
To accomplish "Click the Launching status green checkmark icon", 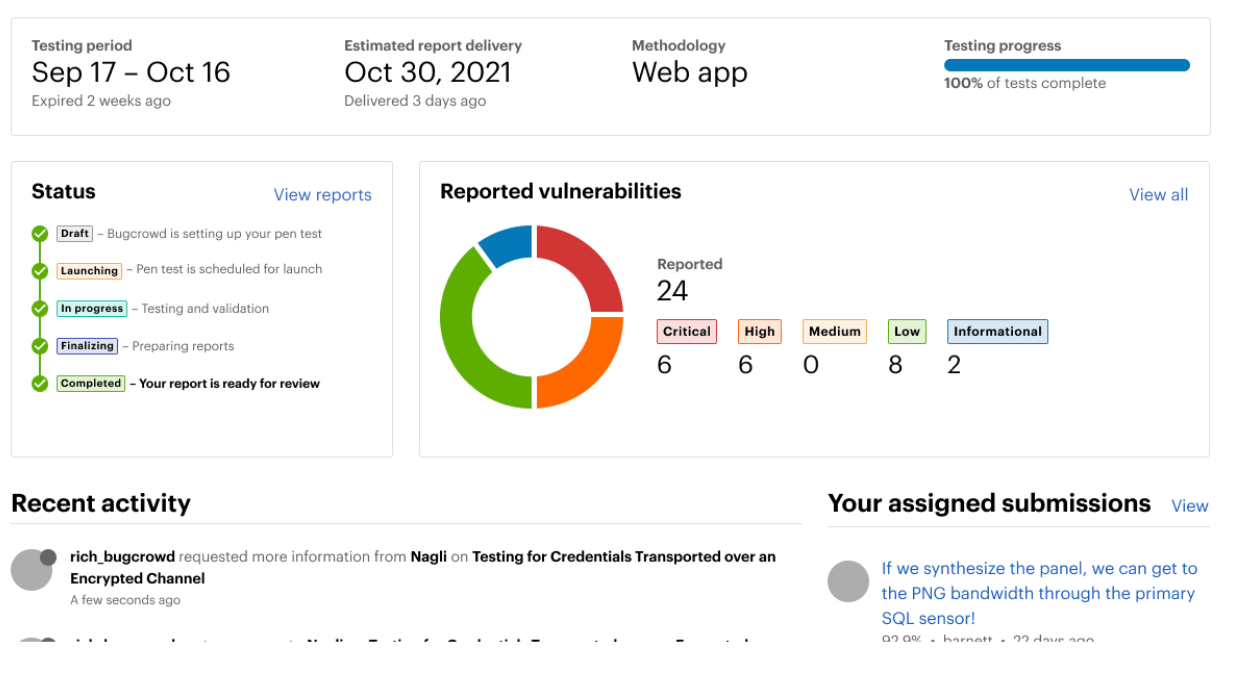I will click(x=40, y=271).
